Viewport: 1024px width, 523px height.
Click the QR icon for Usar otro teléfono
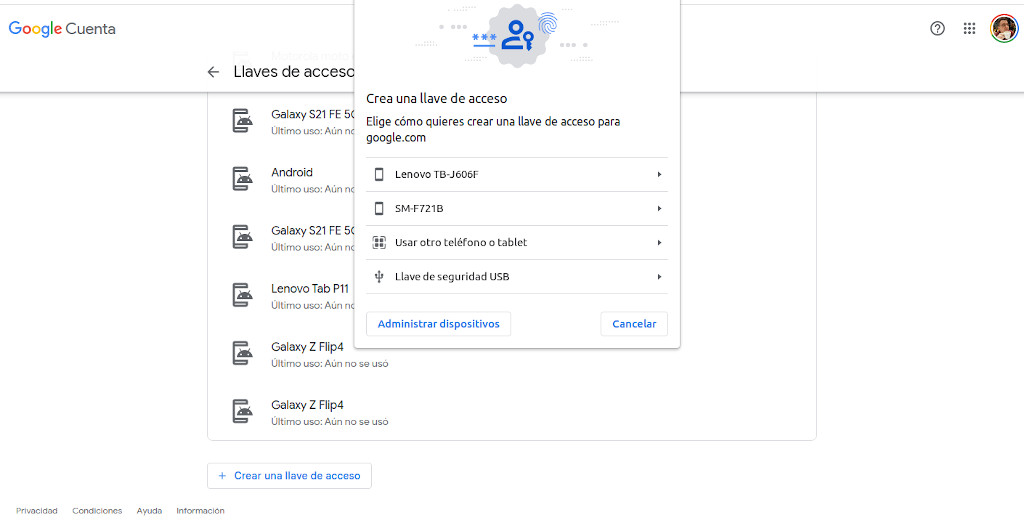tap(379, 243)
